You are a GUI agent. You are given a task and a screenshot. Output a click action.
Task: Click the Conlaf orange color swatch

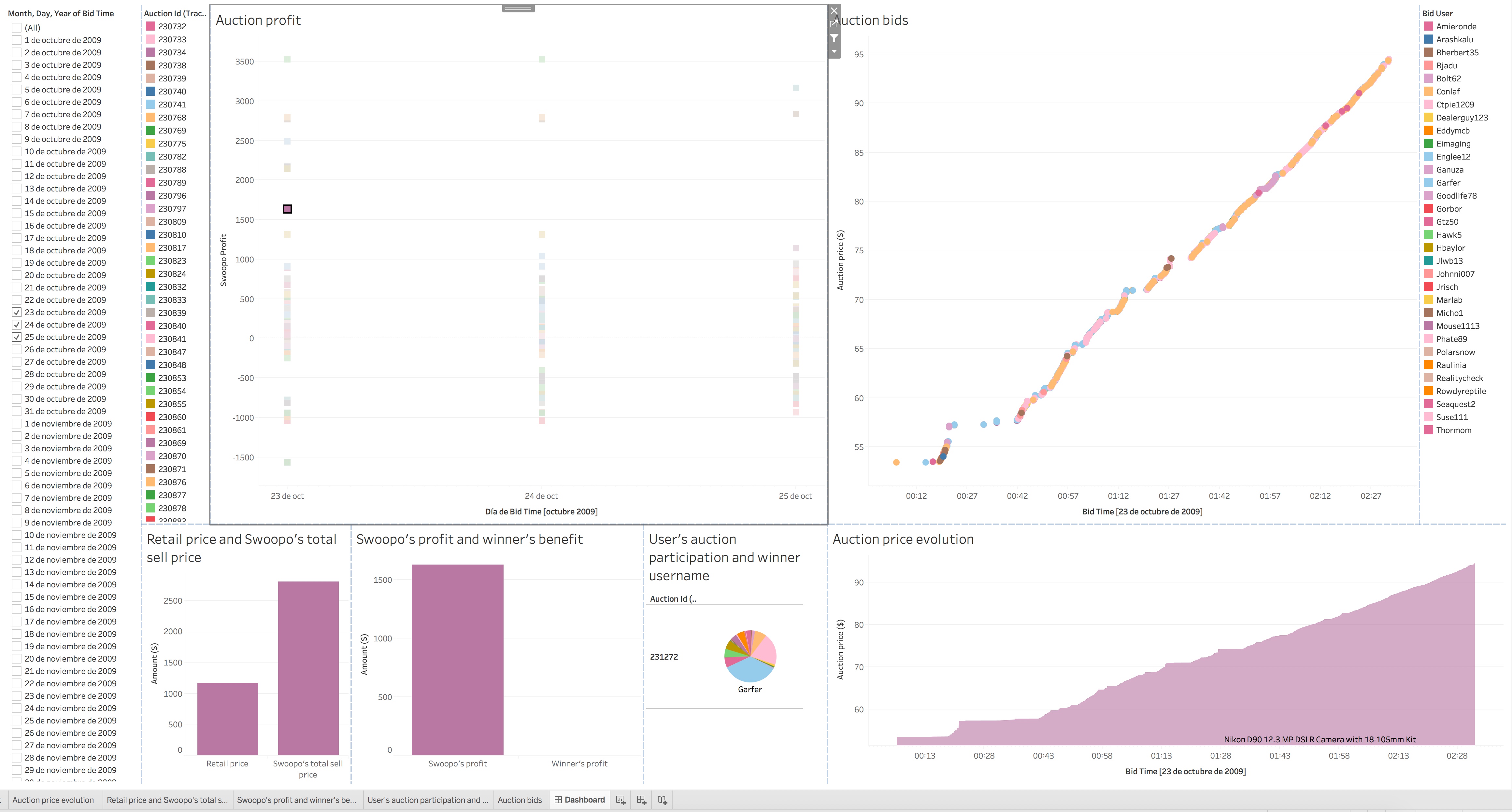point(1428,91)
